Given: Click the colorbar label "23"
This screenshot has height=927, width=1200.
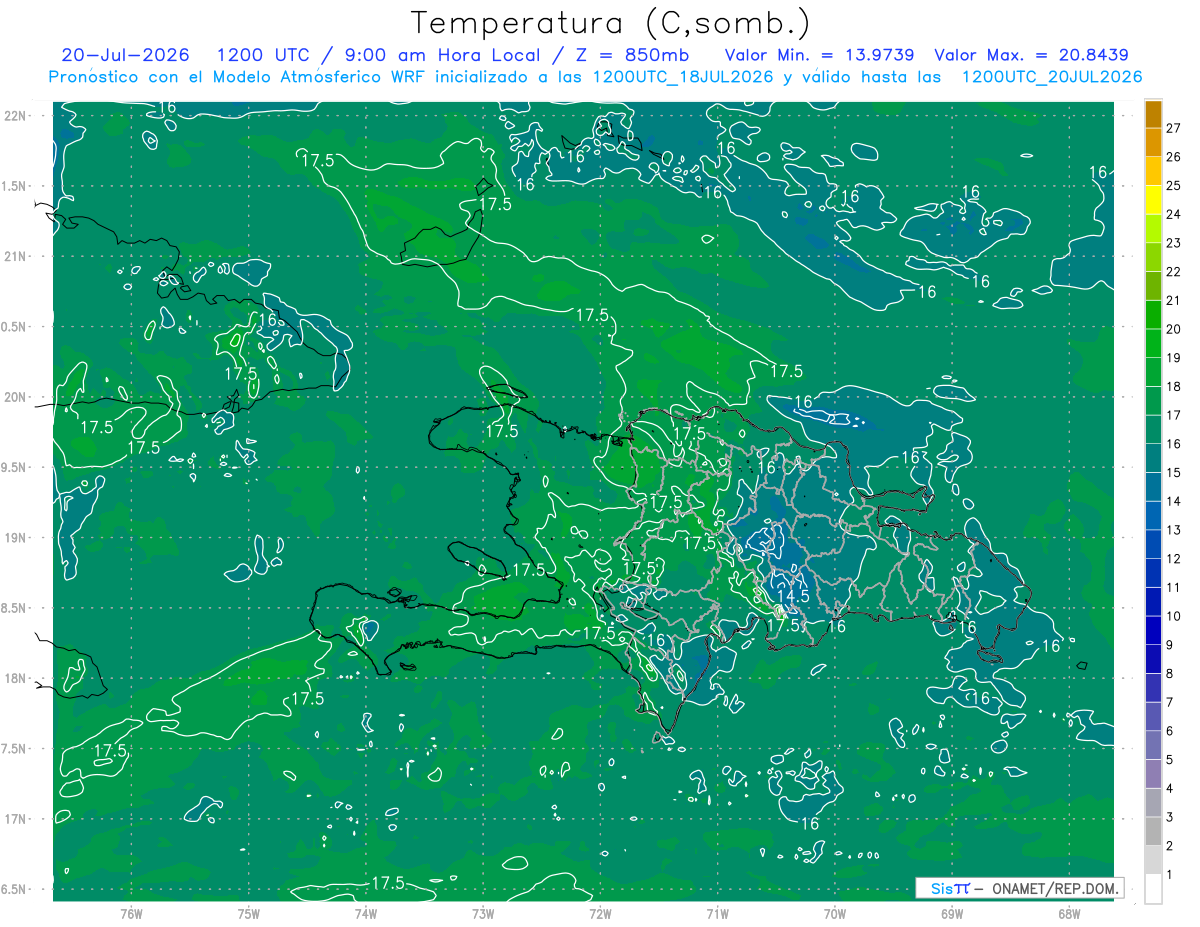Looking at the screenshot, I should point(1174,243).
